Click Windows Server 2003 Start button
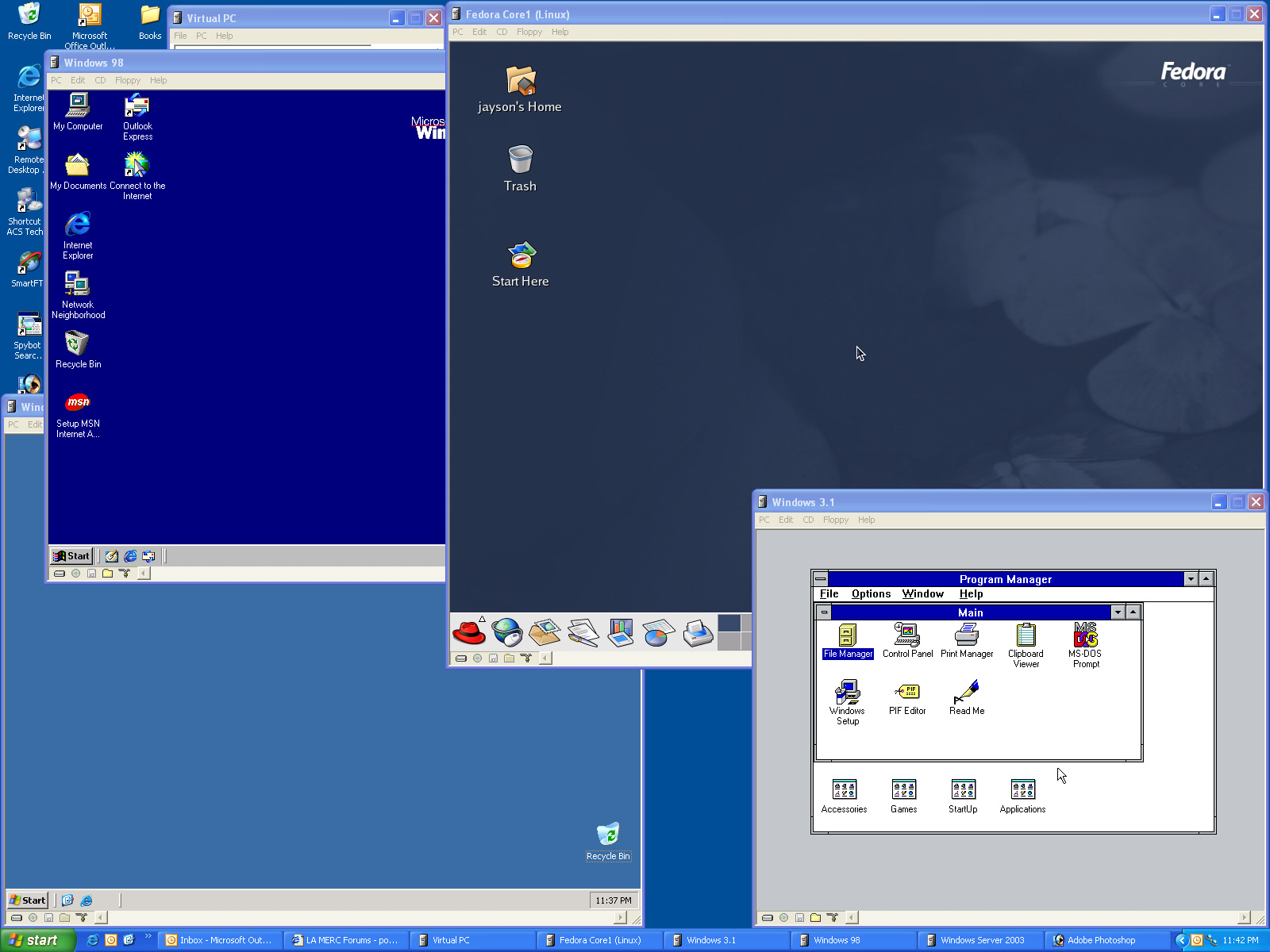The image size is (1270, 952). pos(28,900)
